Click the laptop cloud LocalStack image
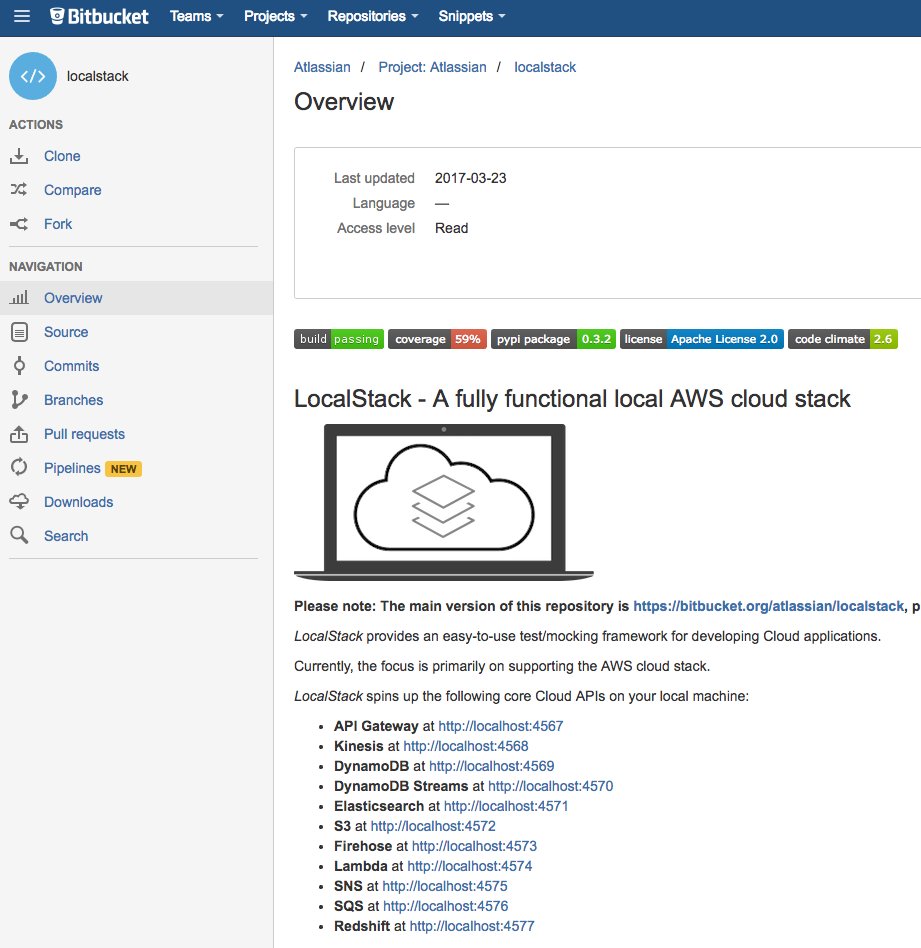The image size is (921, 948). [x=444, y=502]
